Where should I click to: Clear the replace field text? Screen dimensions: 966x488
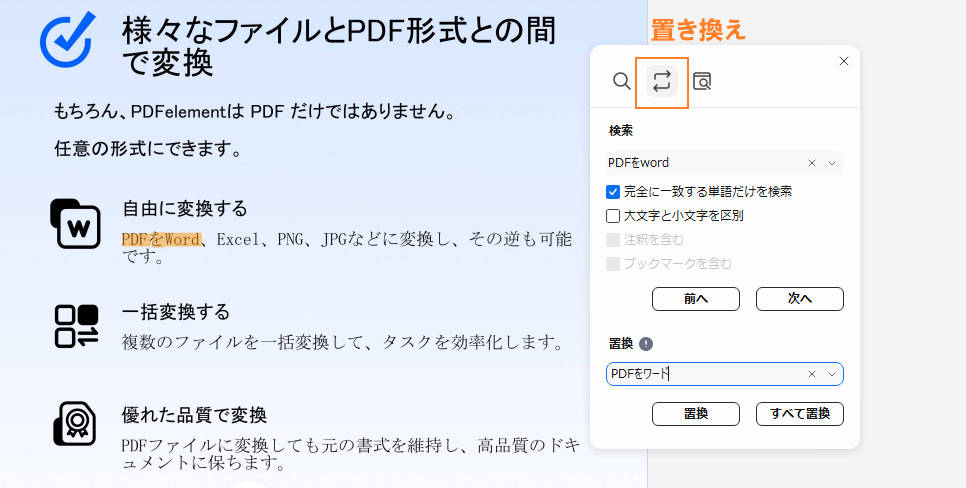[x=812, y=374]
